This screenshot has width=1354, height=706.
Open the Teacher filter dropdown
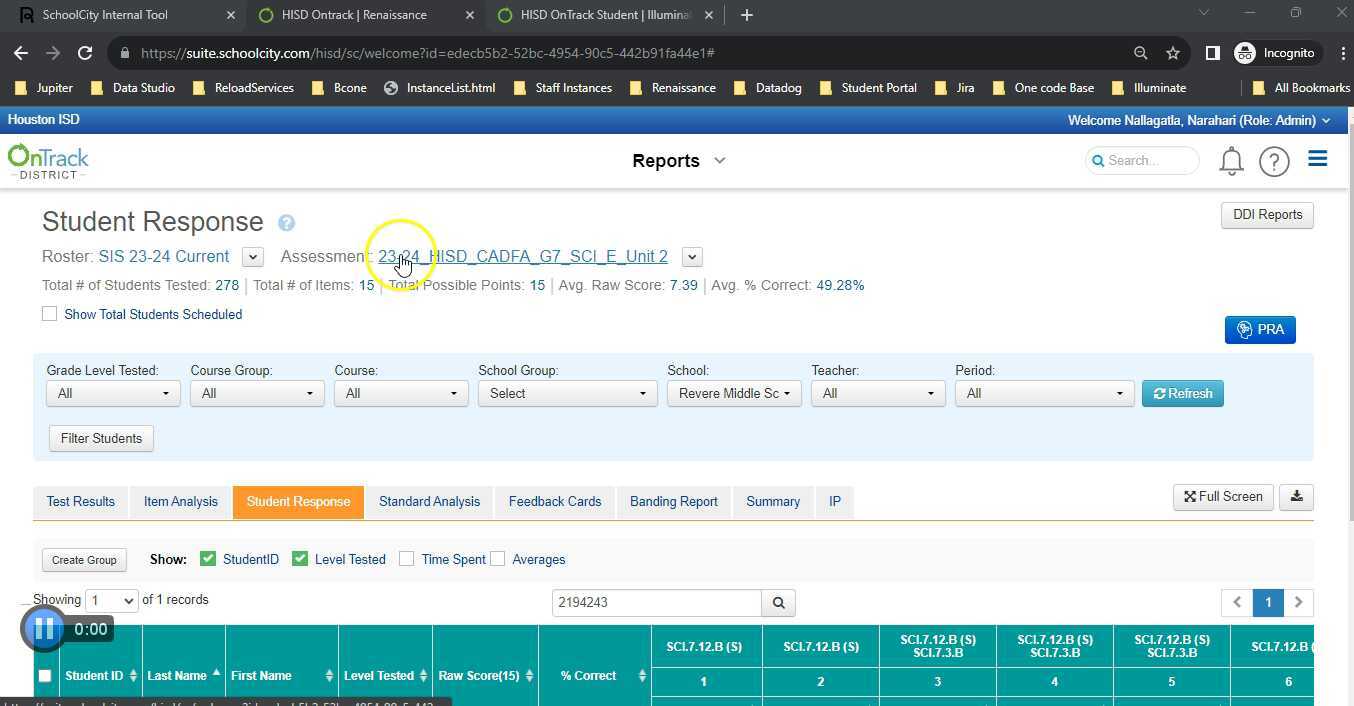877,394
